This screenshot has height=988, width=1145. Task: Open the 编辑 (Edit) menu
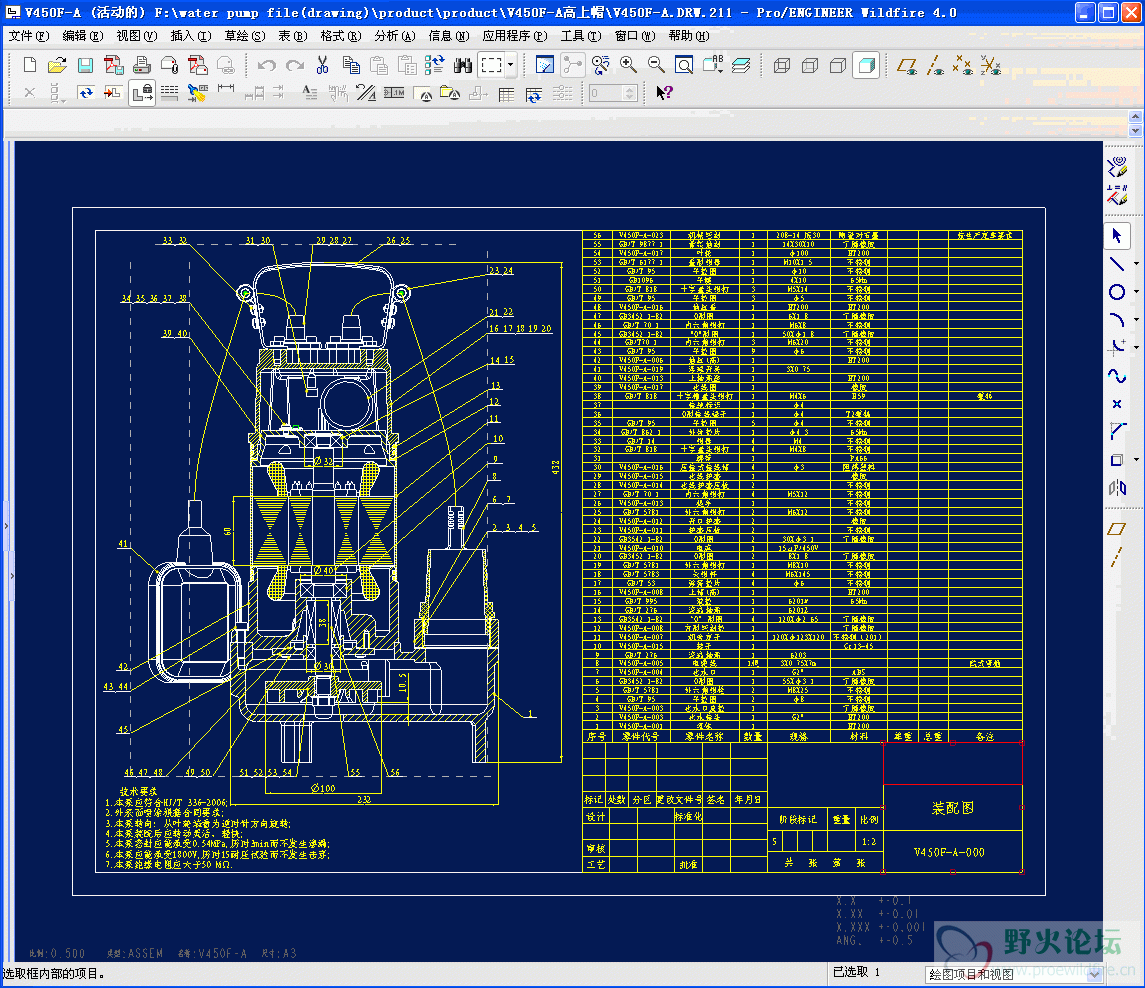83,36
